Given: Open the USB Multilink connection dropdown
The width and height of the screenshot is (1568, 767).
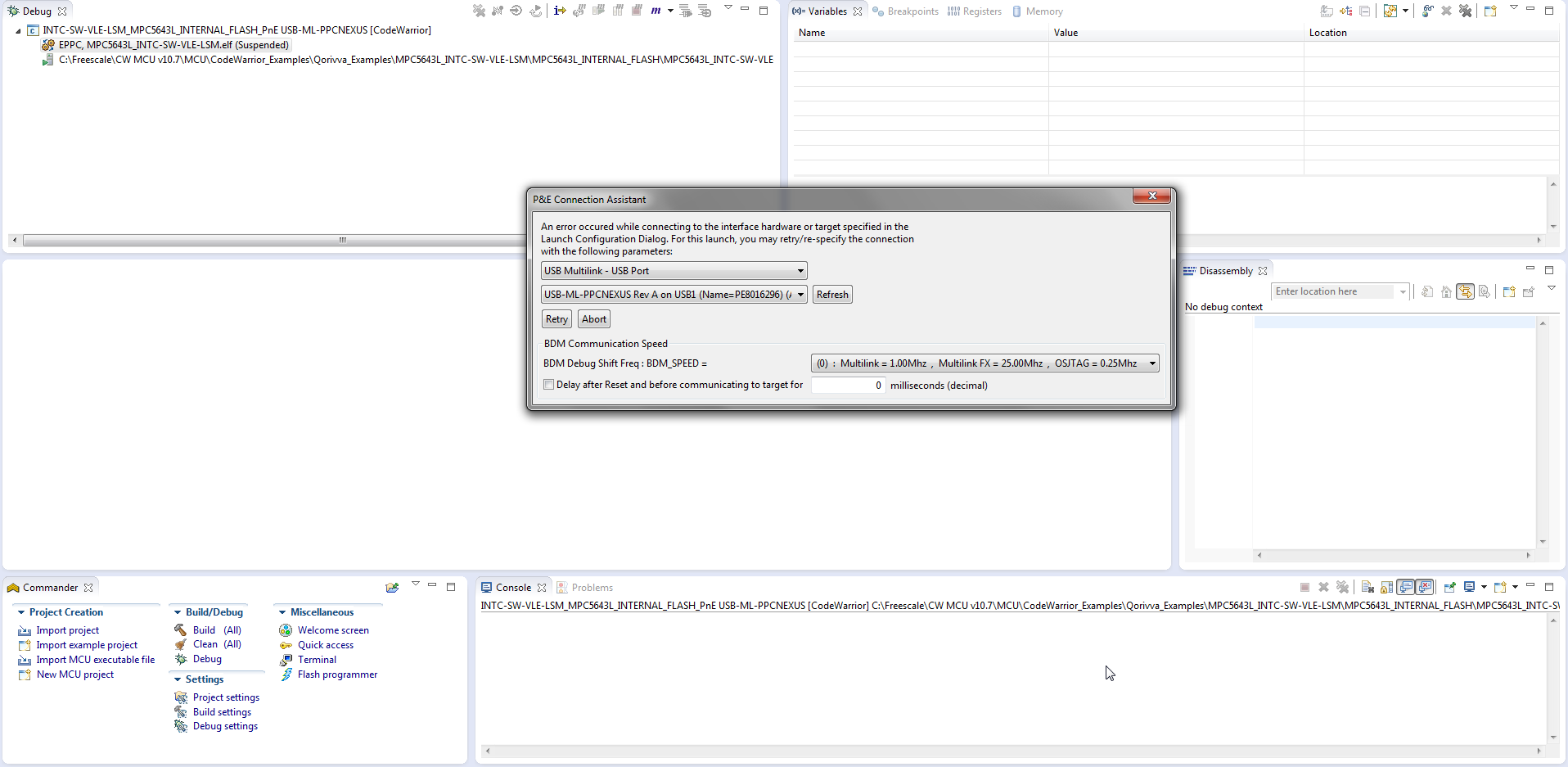Looking at the screenshot, I should 799,270.
